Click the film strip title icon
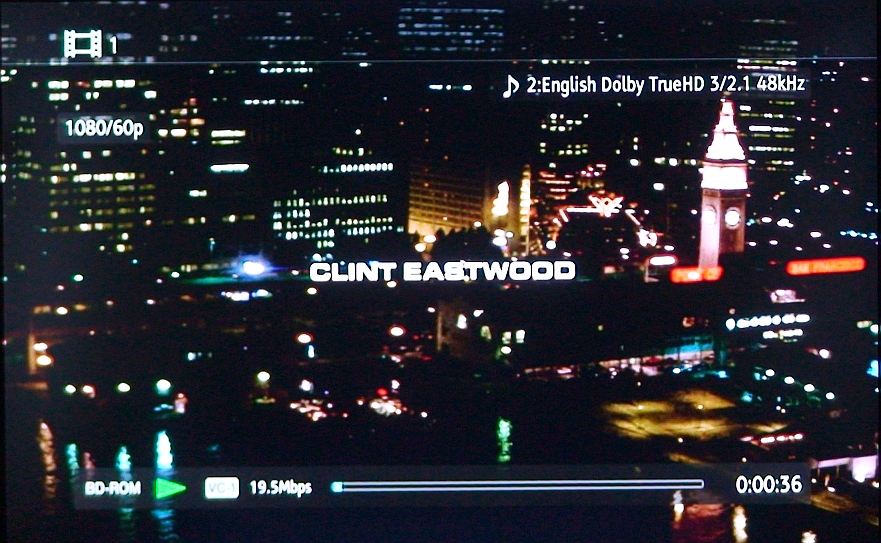The width and height of the screenshot is (881, 543). pos(83,44)
